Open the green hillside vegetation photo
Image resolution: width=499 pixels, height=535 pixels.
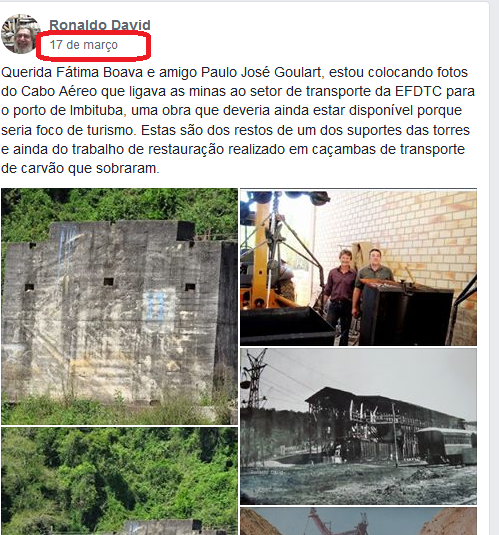point(119,481)
